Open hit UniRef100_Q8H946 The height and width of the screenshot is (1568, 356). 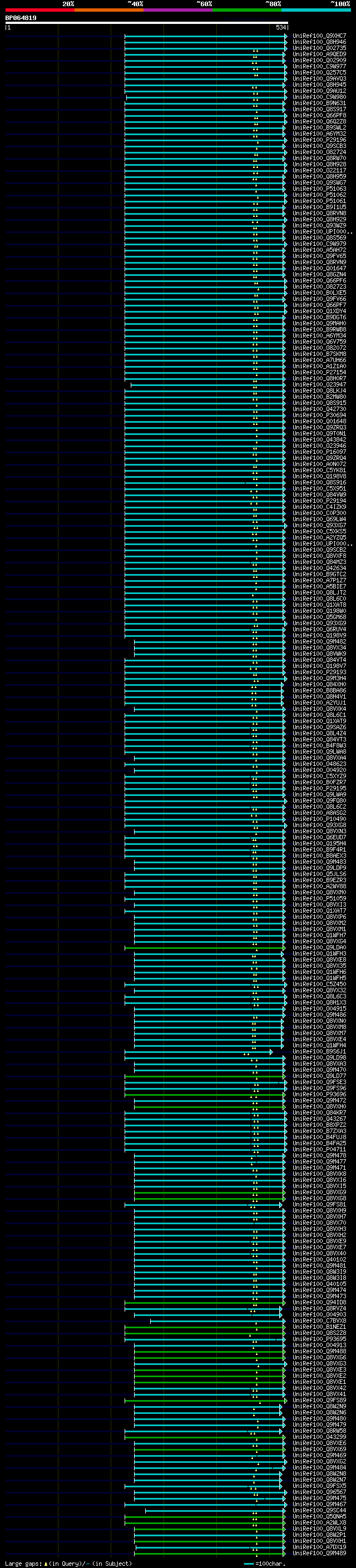click(x=319, y=42)
